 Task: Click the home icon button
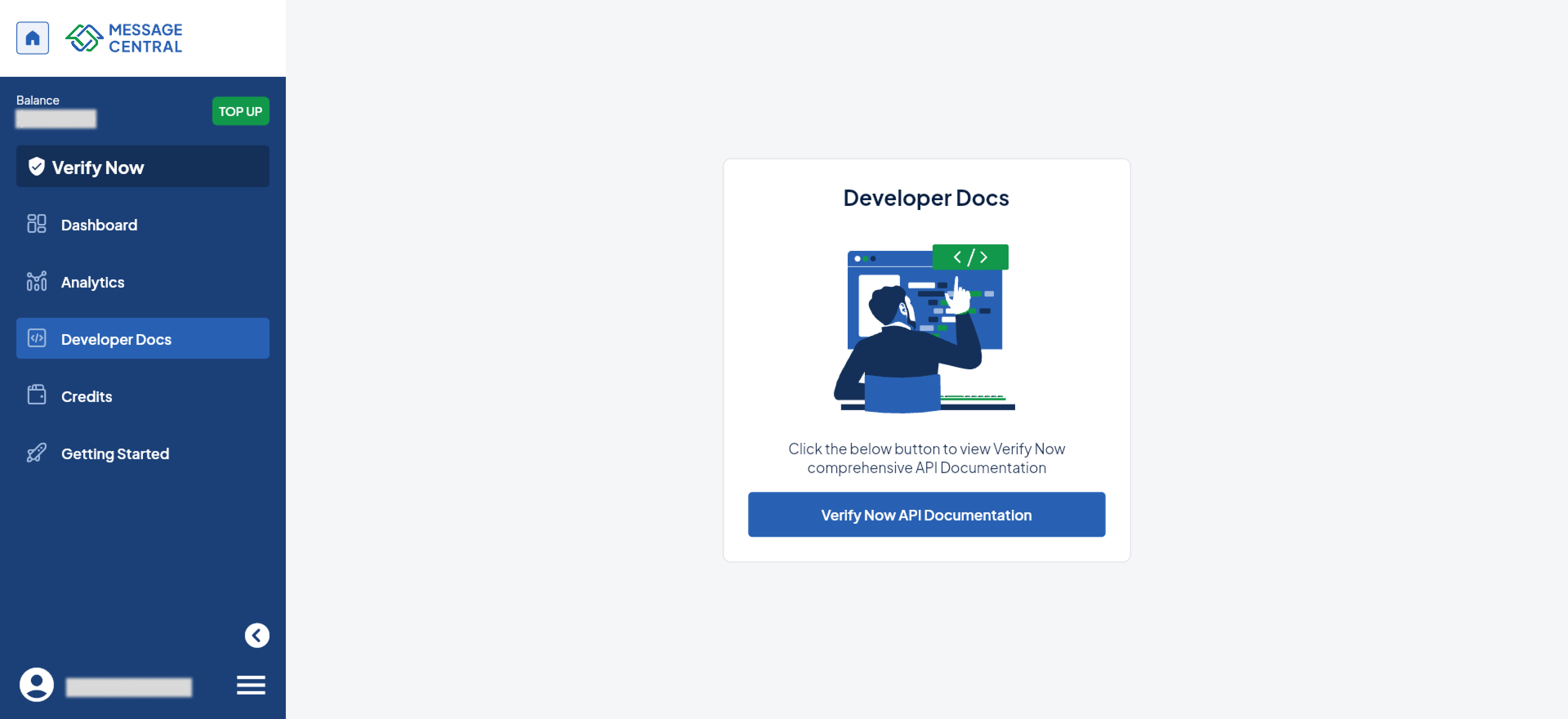click(32, 38)
